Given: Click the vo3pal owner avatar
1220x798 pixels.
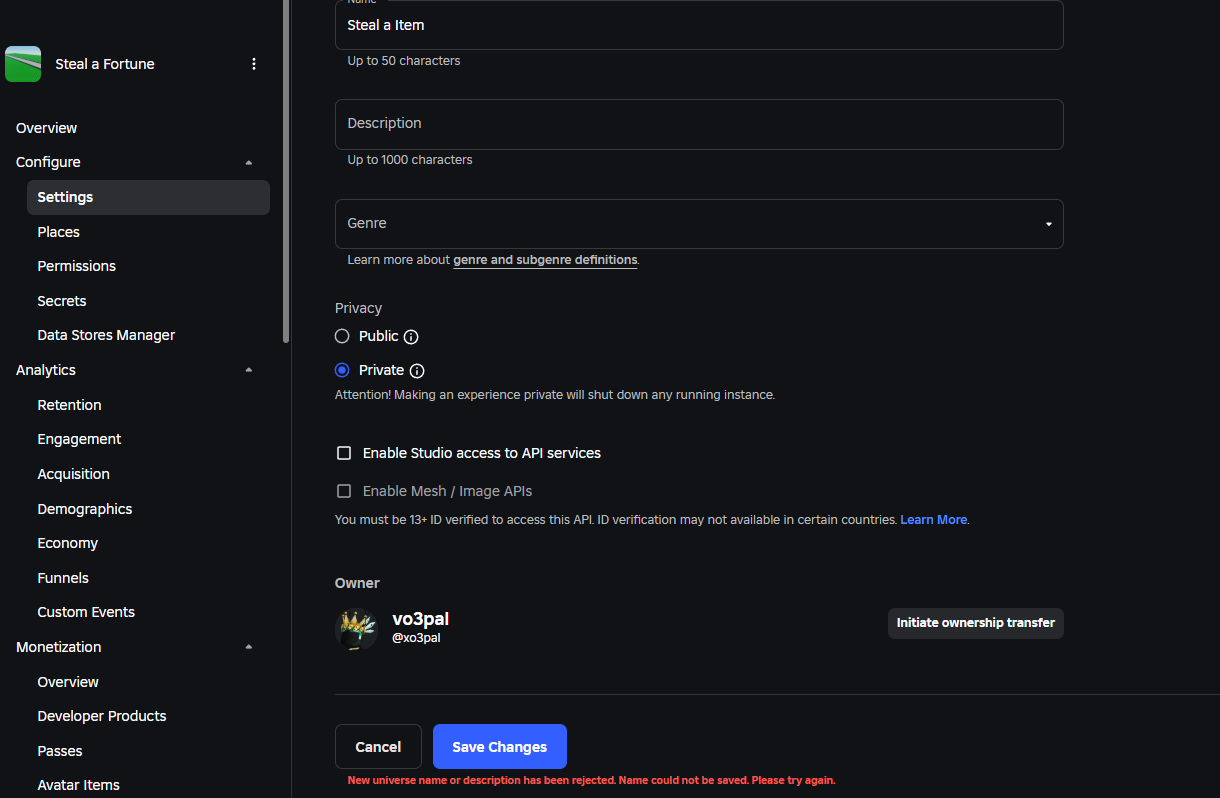Looking at the screenshot, I should 356,629.
